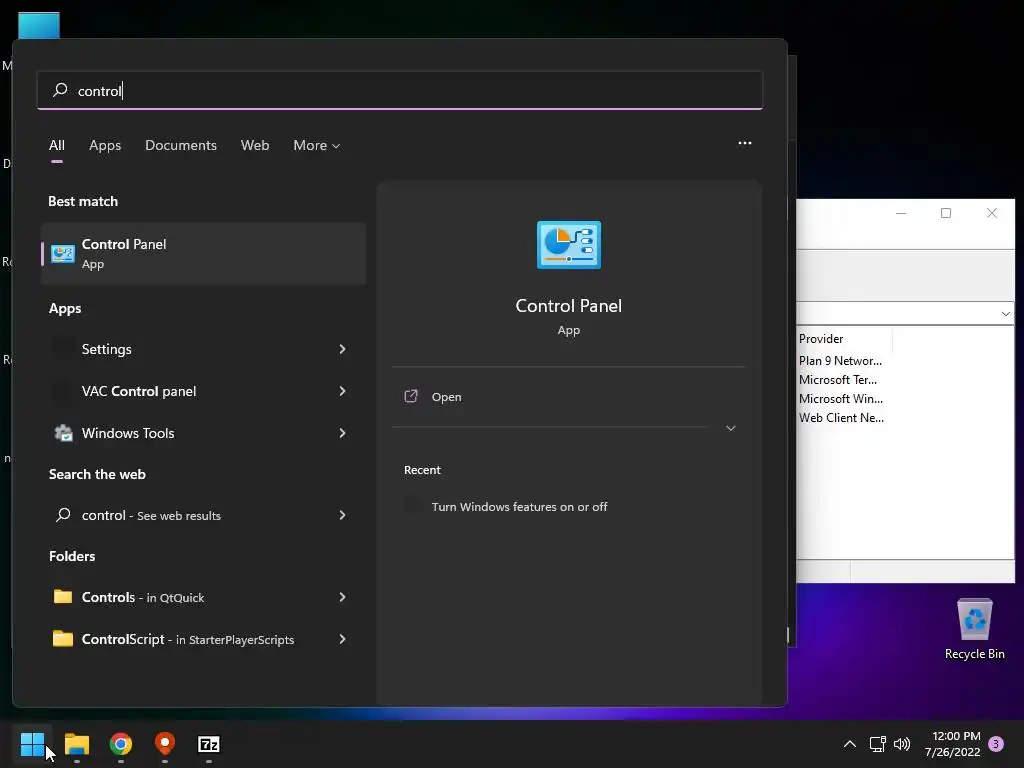
Task: Click the web result magnifier icon
Action: pos(63,515)
